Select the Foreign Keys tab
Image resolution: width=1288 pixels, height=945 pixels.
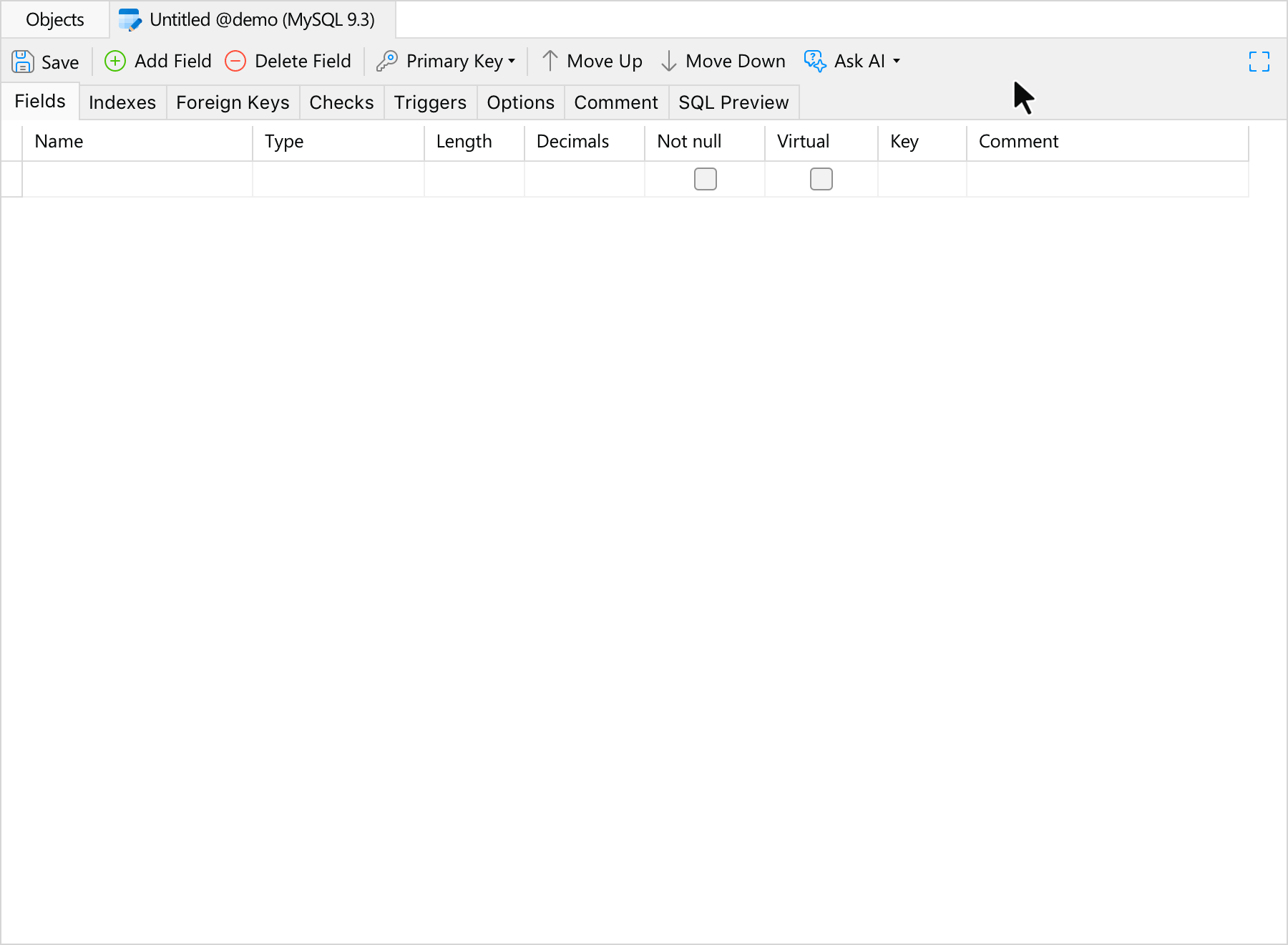tap(233, 102)
